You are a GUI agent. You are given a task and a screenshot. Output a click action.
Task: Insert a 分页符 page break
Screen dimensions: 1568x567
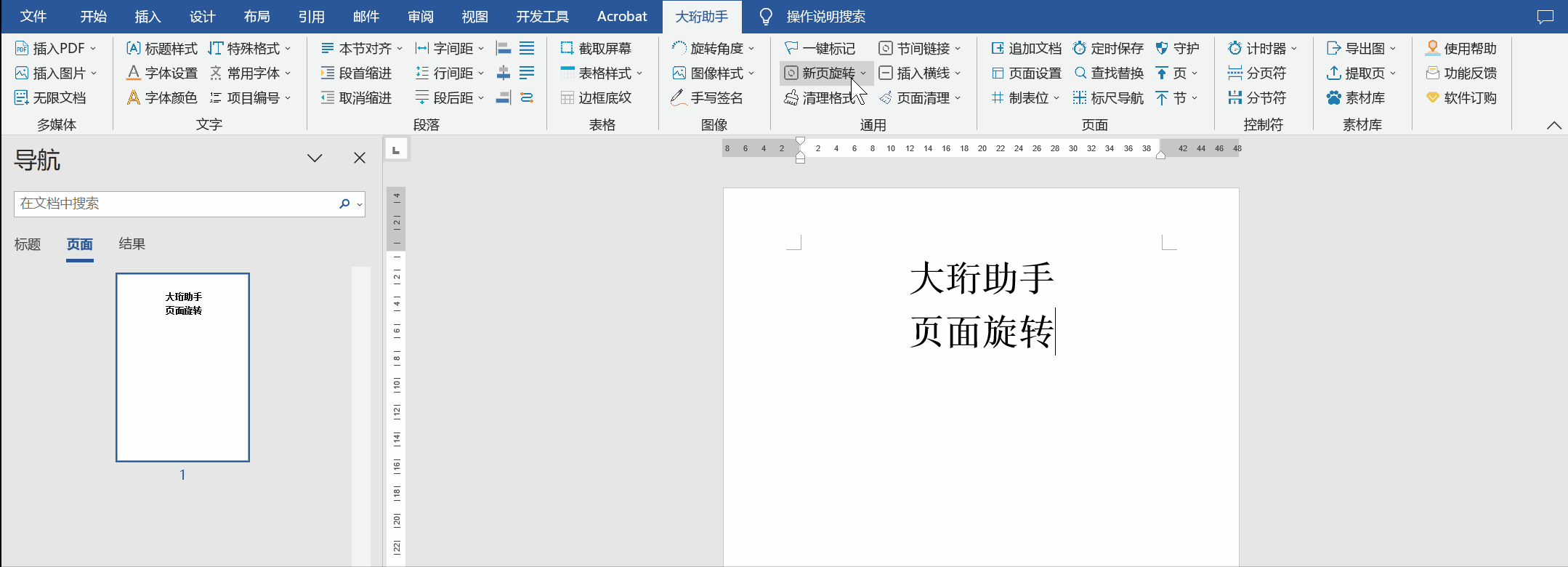pos(1256,73)
